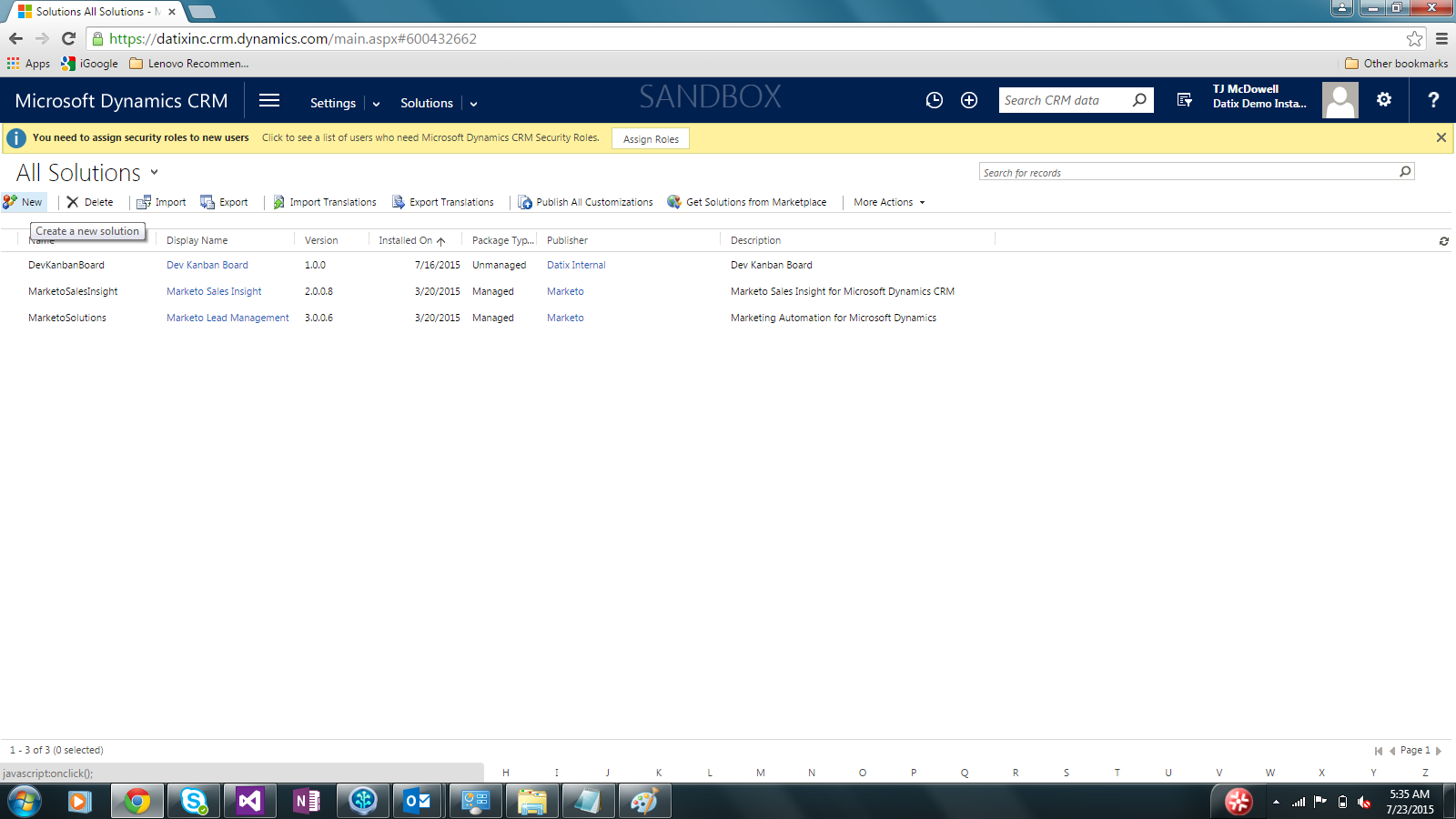Filter records by letter M
Screen dimensions: 1456x819
[761, 773]
